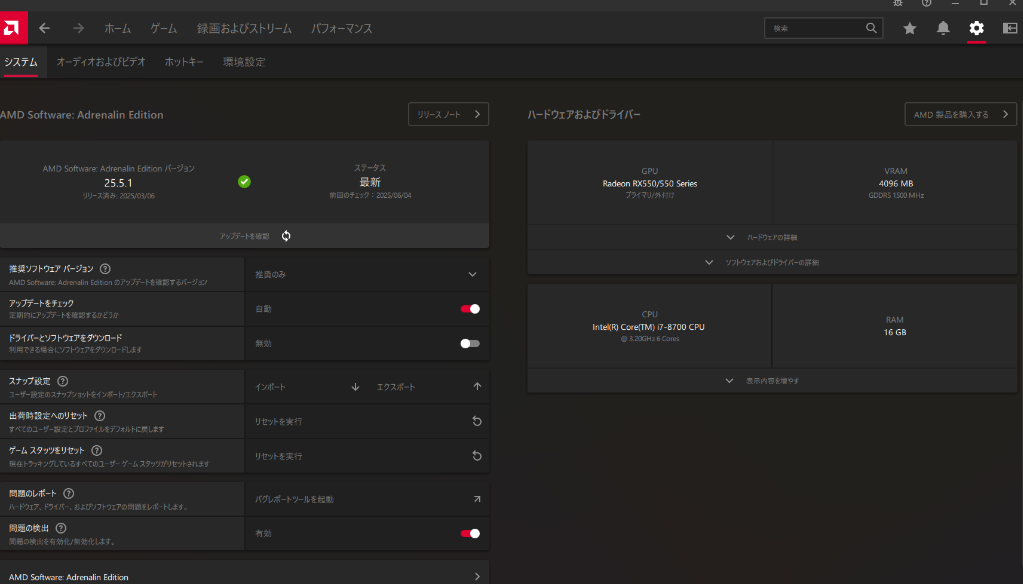This screenshot has height=584, width=1023.
Task: Click the 最新 status text
Action: click(x=370, y=182)
